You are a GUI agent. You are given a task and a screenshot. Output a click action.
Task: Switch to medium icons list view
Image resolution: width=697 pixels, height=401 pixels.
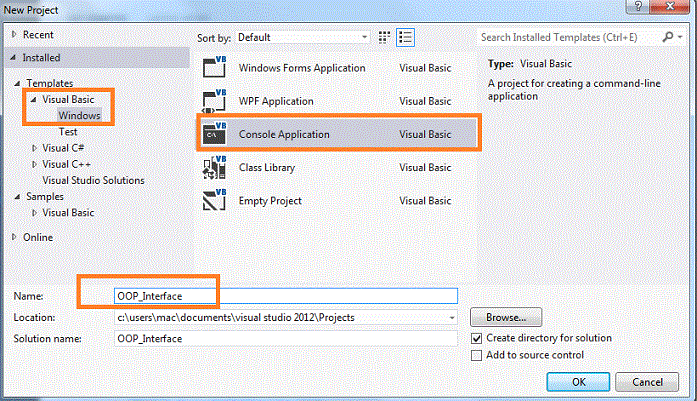[x=405, y=37]
